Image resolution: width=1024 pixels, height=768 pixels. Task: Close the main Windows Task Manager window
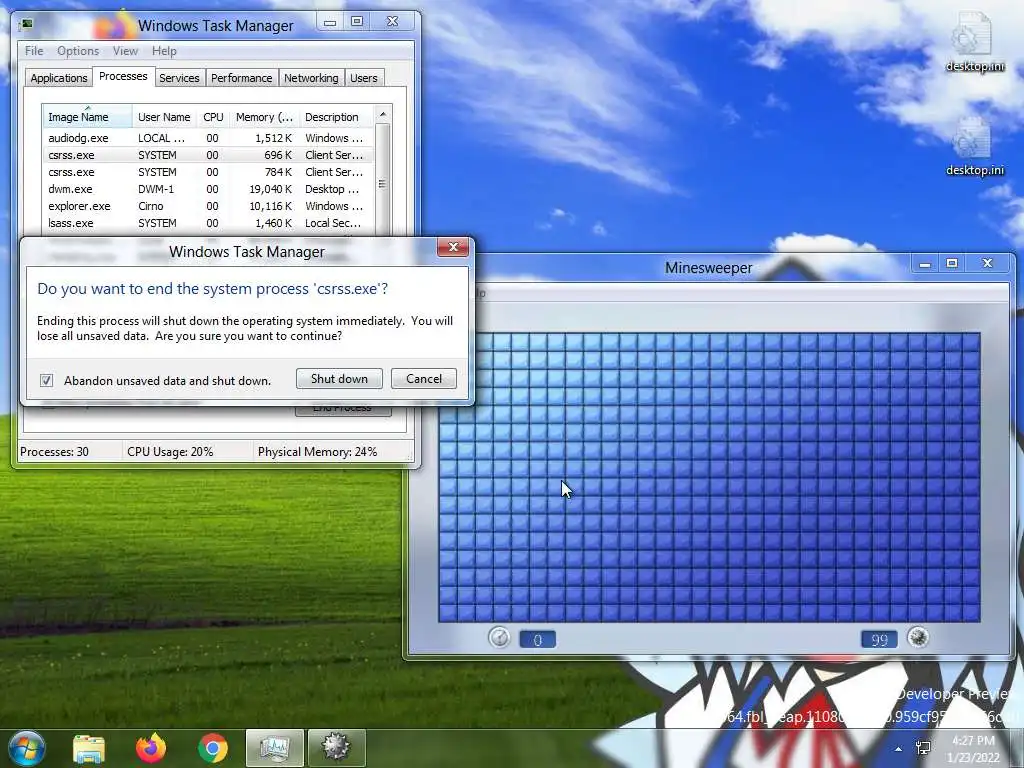coord(392,22)
